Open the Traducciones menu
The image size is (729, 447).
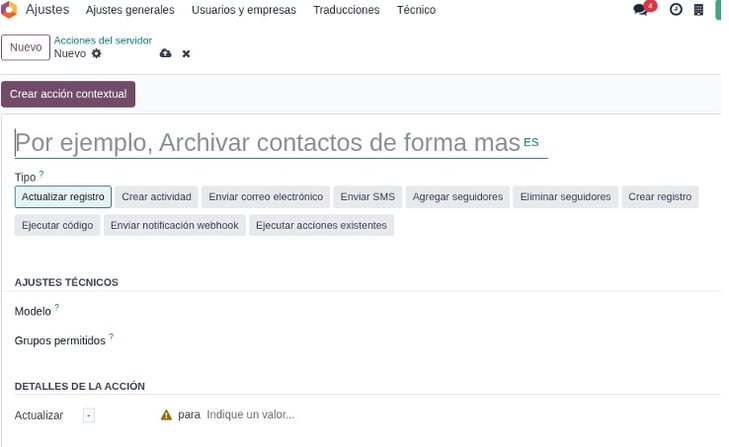tap(346, 10)
